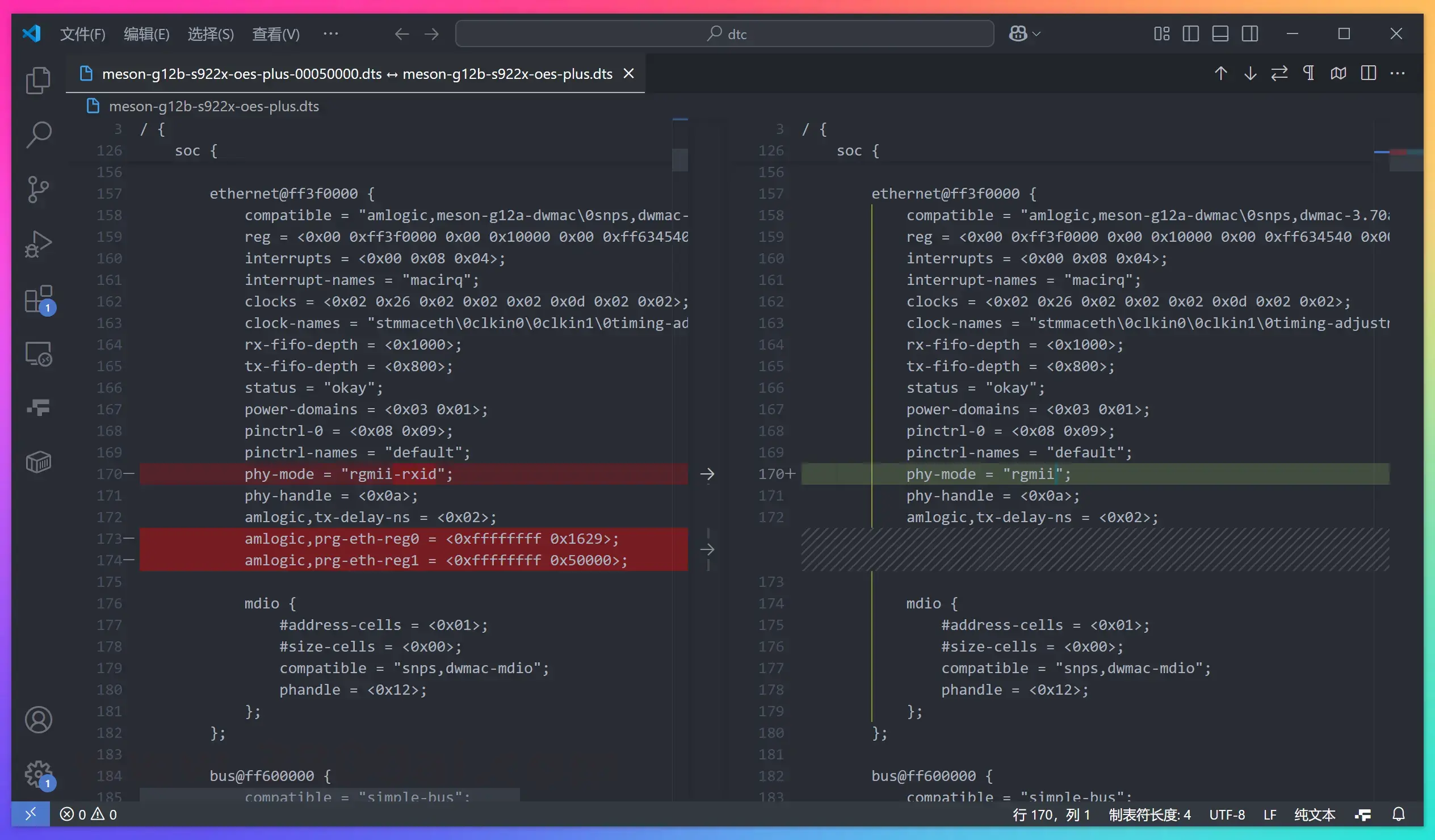Revert phy-mode change with arrow
The width and height of the screenshot is (1435, 840).
(x=707, y=474)
